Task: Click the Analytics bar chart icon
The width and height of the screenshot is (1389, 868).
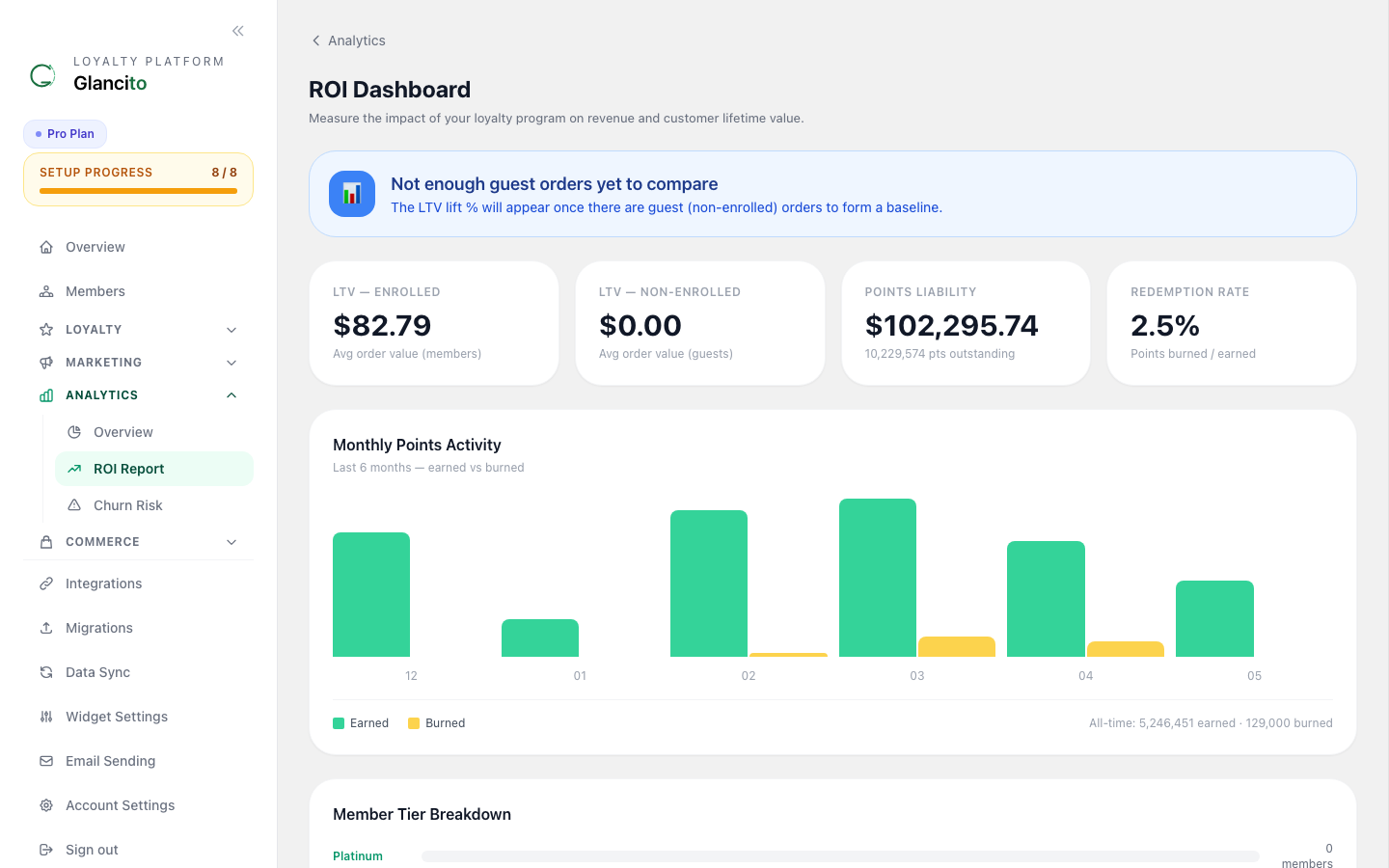Action: tap(46, 395)
